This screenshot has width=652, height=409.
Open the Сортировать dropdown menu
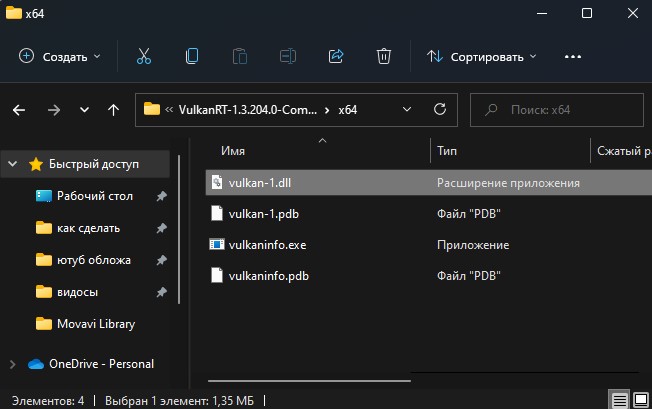pyautogui.click(x=482, y=57)
